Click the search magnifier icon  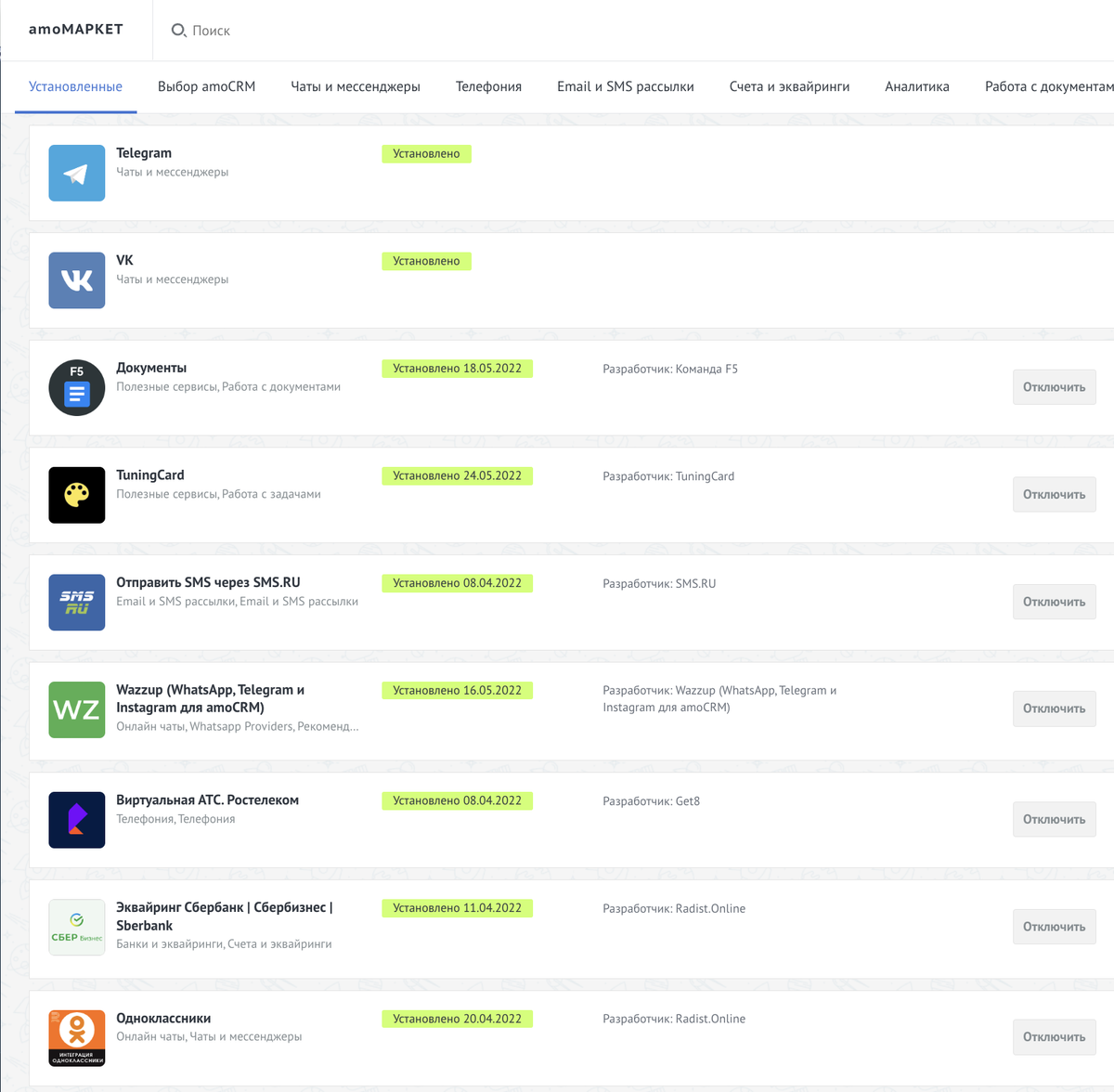click(179, 31)
